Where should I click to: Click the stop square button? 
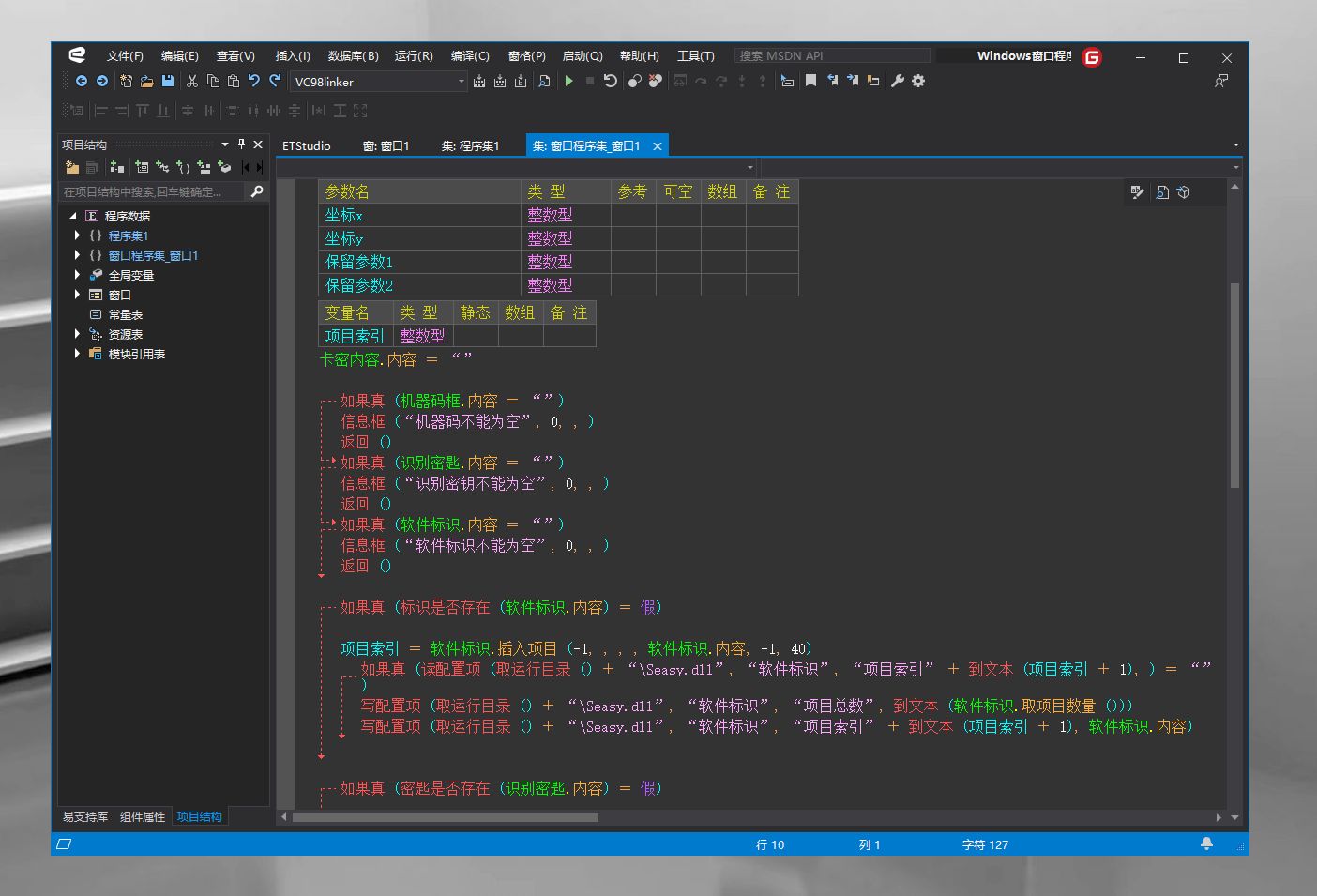(590, 82)
